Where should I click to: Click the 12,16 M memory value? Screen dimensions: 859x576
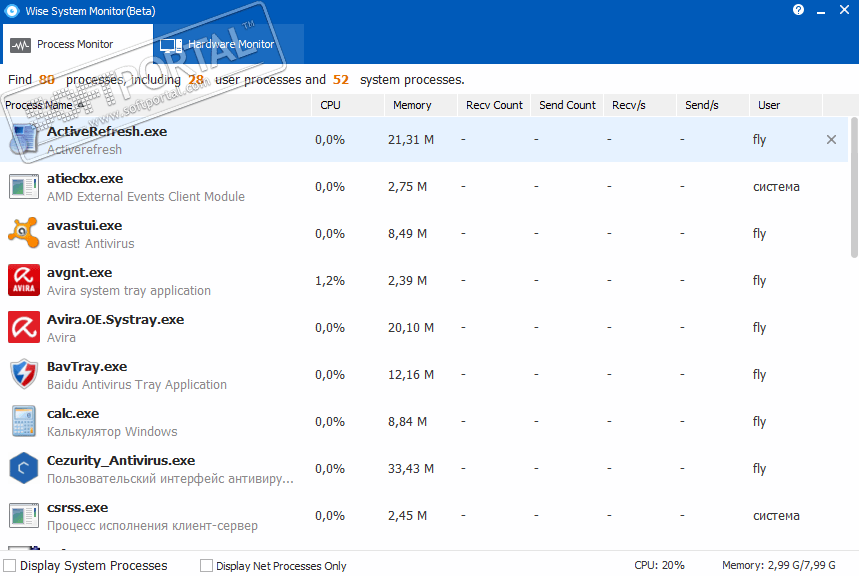pyautogui.click(x=411, y=375)
